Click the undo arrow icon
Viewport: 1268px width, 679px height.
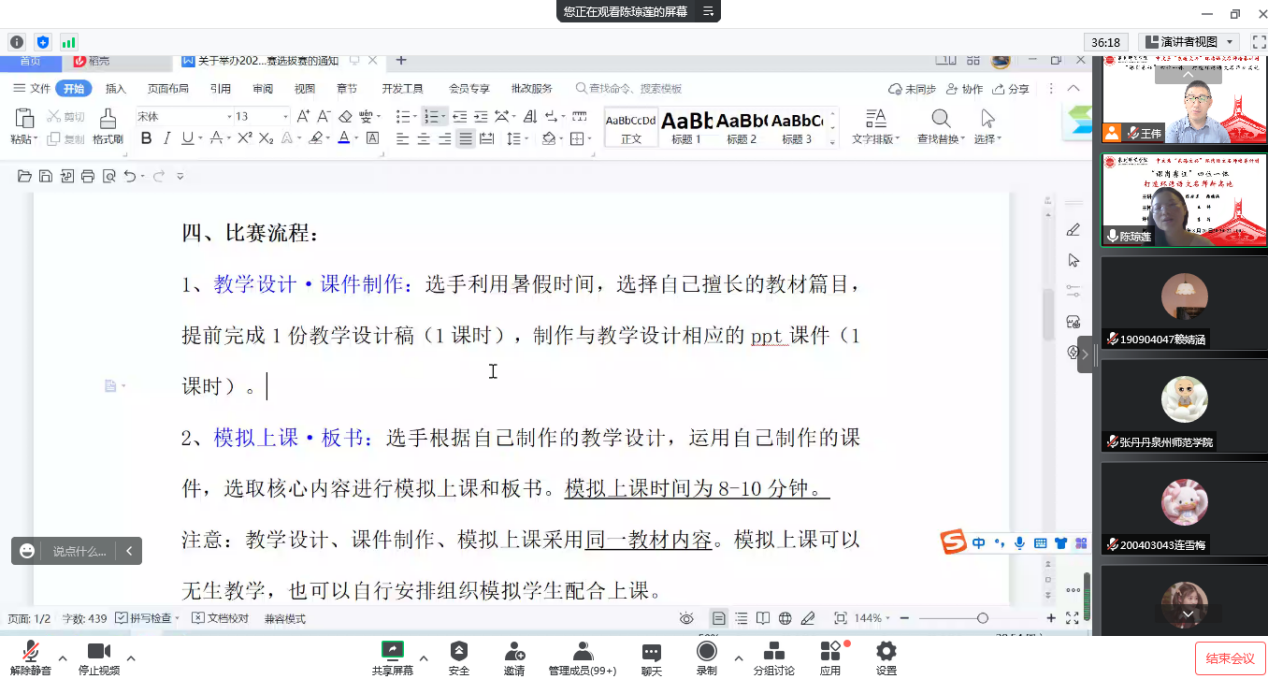(x=129, y=176)
